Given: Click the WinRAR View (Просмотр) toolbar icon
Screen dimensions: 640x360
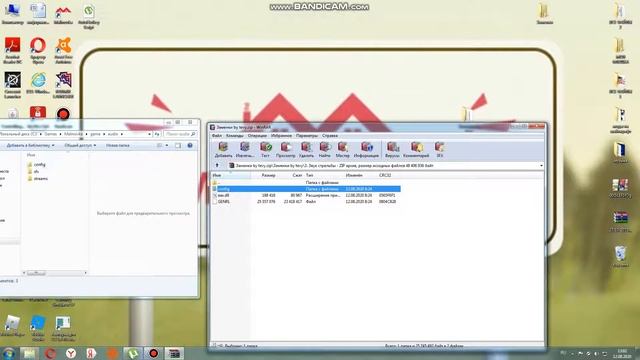Looking at the screenshot, I should pyautogui.click(x=285, y=149).
